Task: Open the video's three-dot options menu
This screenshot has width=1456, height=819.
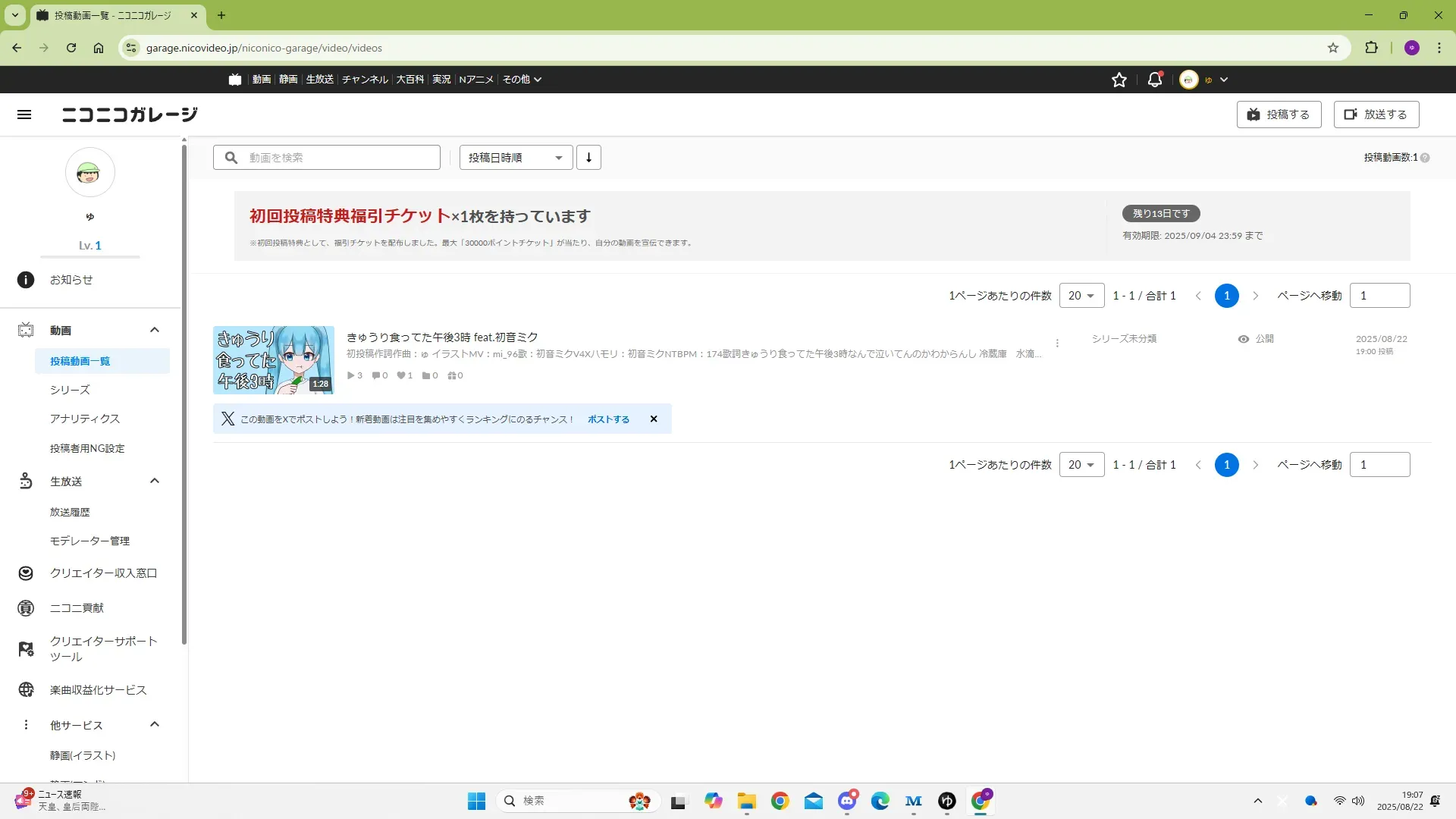Action: (1057, 343)
